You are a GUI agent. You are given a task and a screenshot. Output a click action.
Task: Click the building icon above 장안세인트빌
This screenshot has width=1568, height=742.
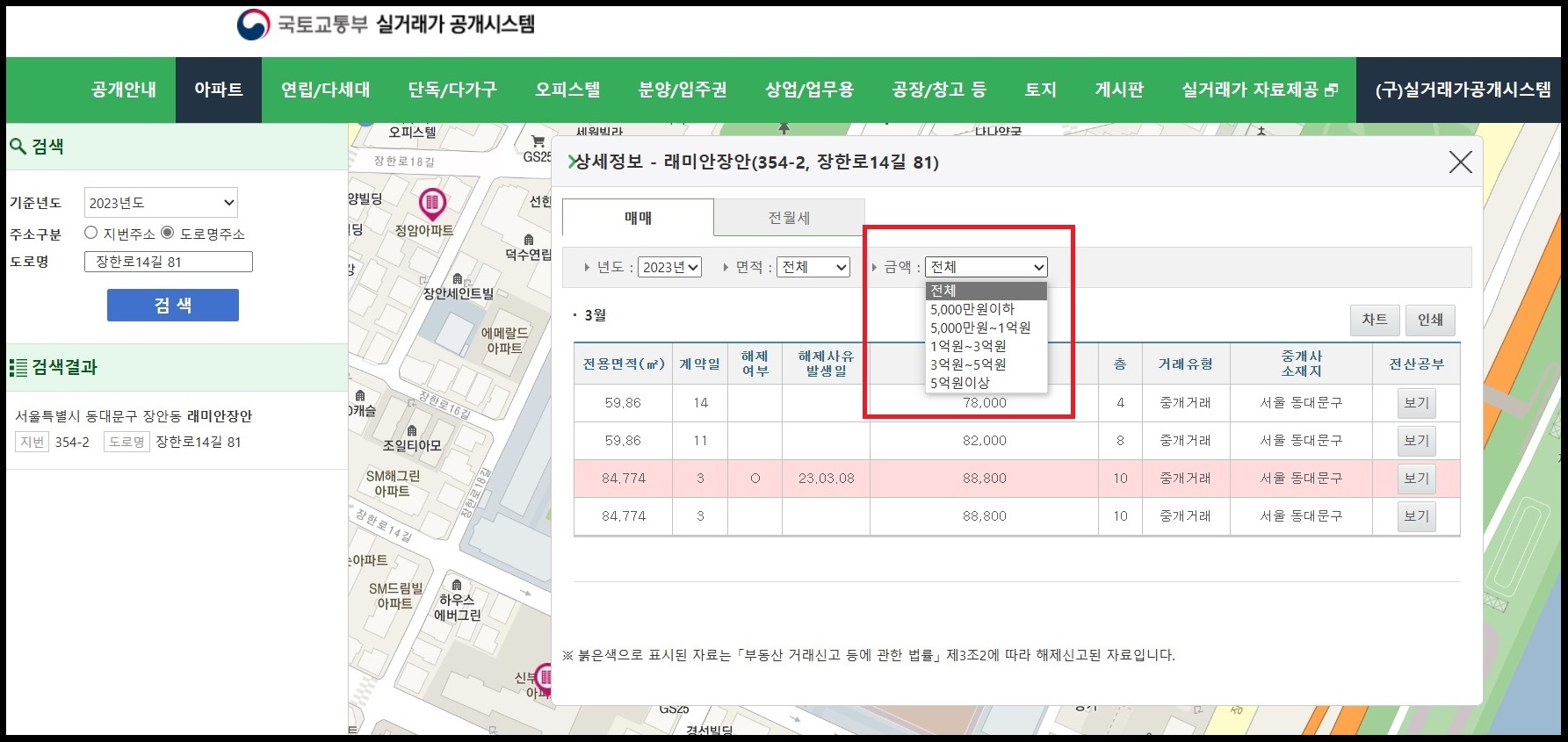pyautogui.click(x=457, y=279)
